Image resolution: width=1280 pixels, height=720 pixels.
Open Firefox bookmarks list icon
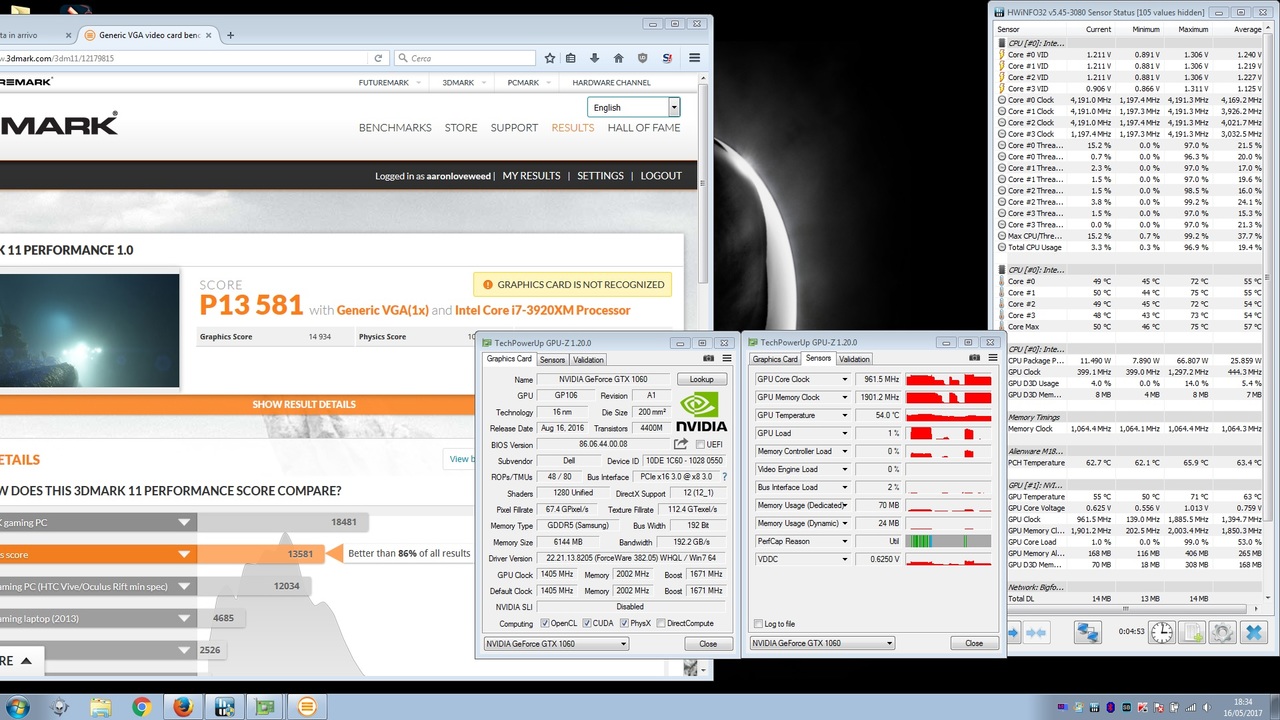point(572,58)
